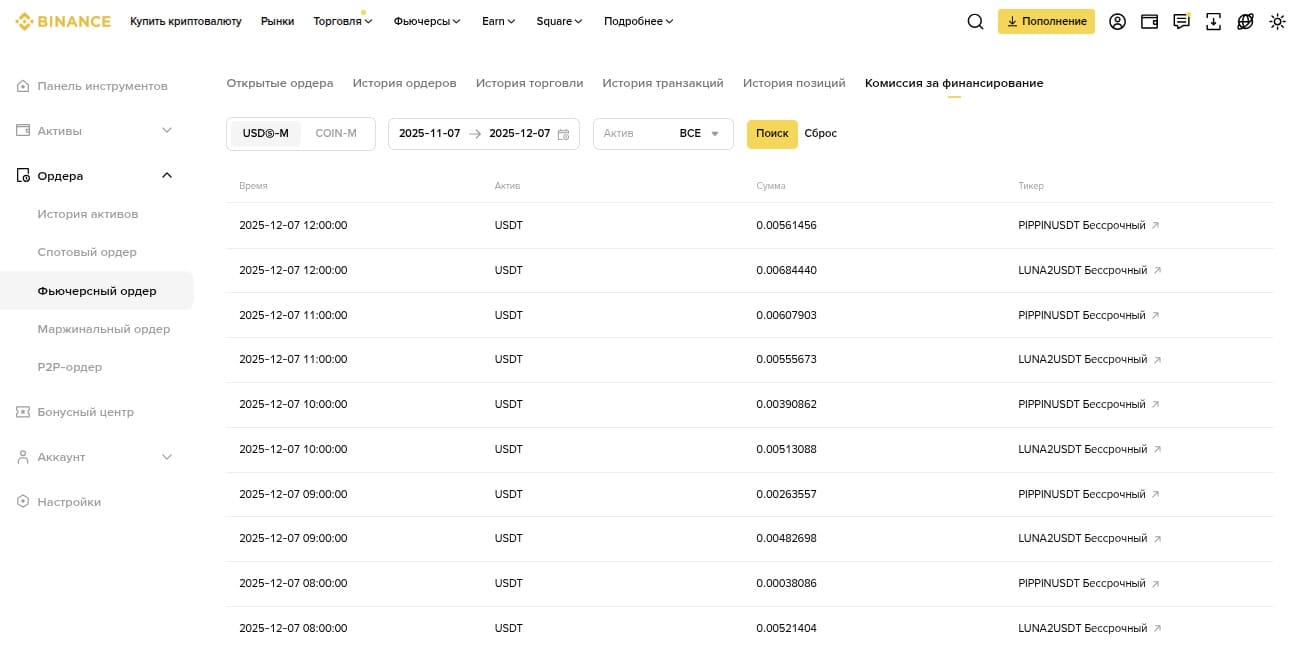The width and height of the screenshot is (1304, 648).
Task: Open external link icon for LUNA2USDT 09:00:00 row
Action: (1158, 539)
